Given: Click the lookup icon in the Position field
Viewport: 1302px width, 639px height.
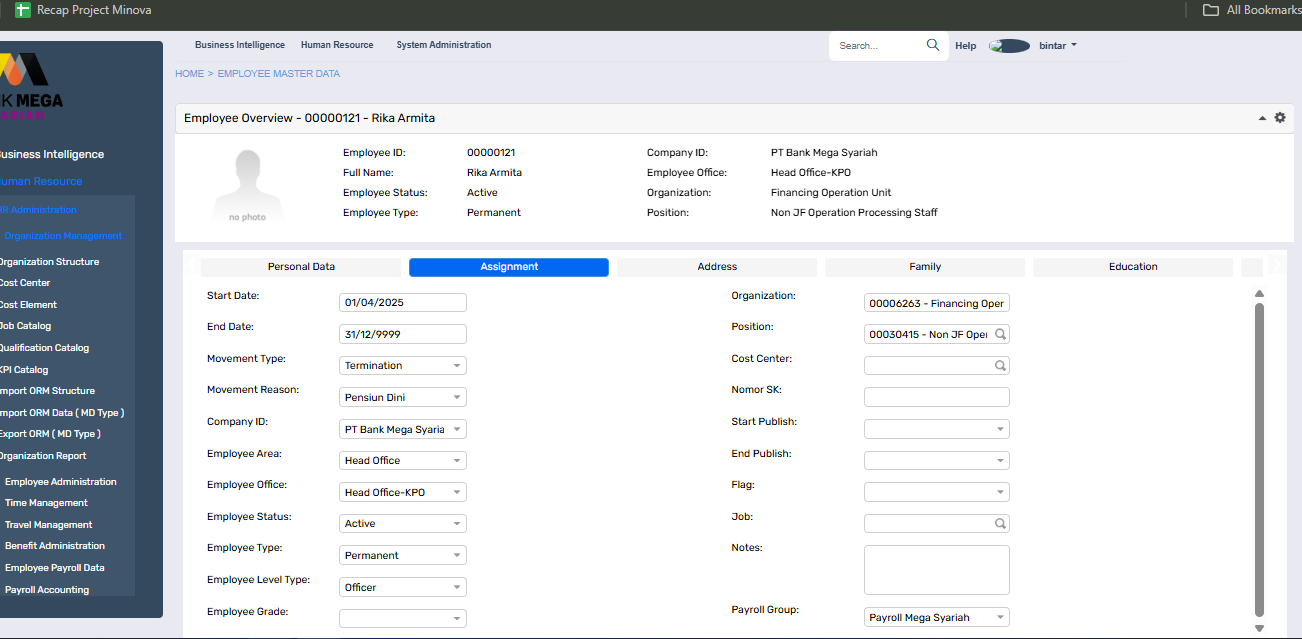Looking at the screenshot, I should tap(1000, 334).
